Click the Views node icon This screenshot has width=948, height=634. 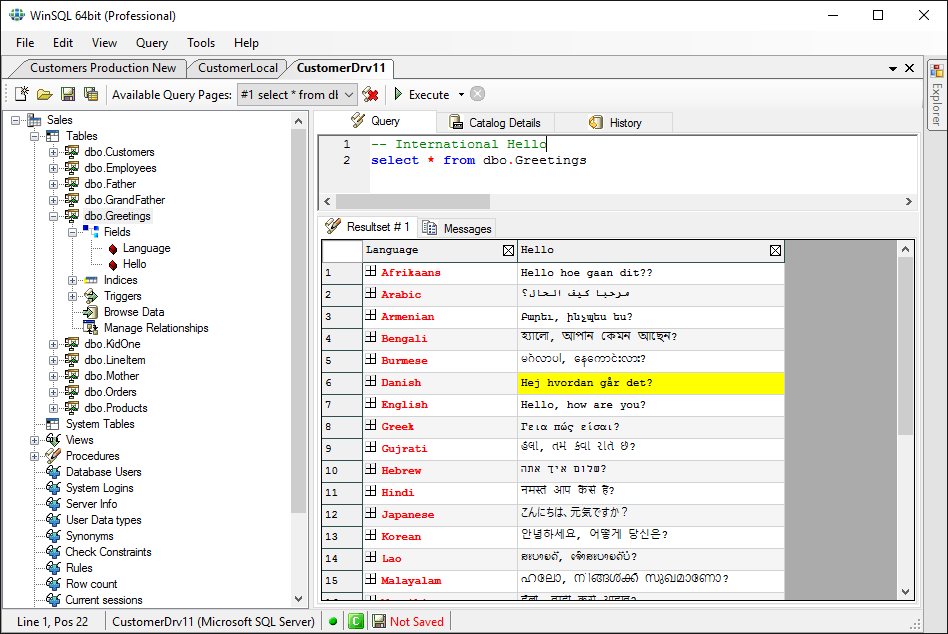point(53,439)
